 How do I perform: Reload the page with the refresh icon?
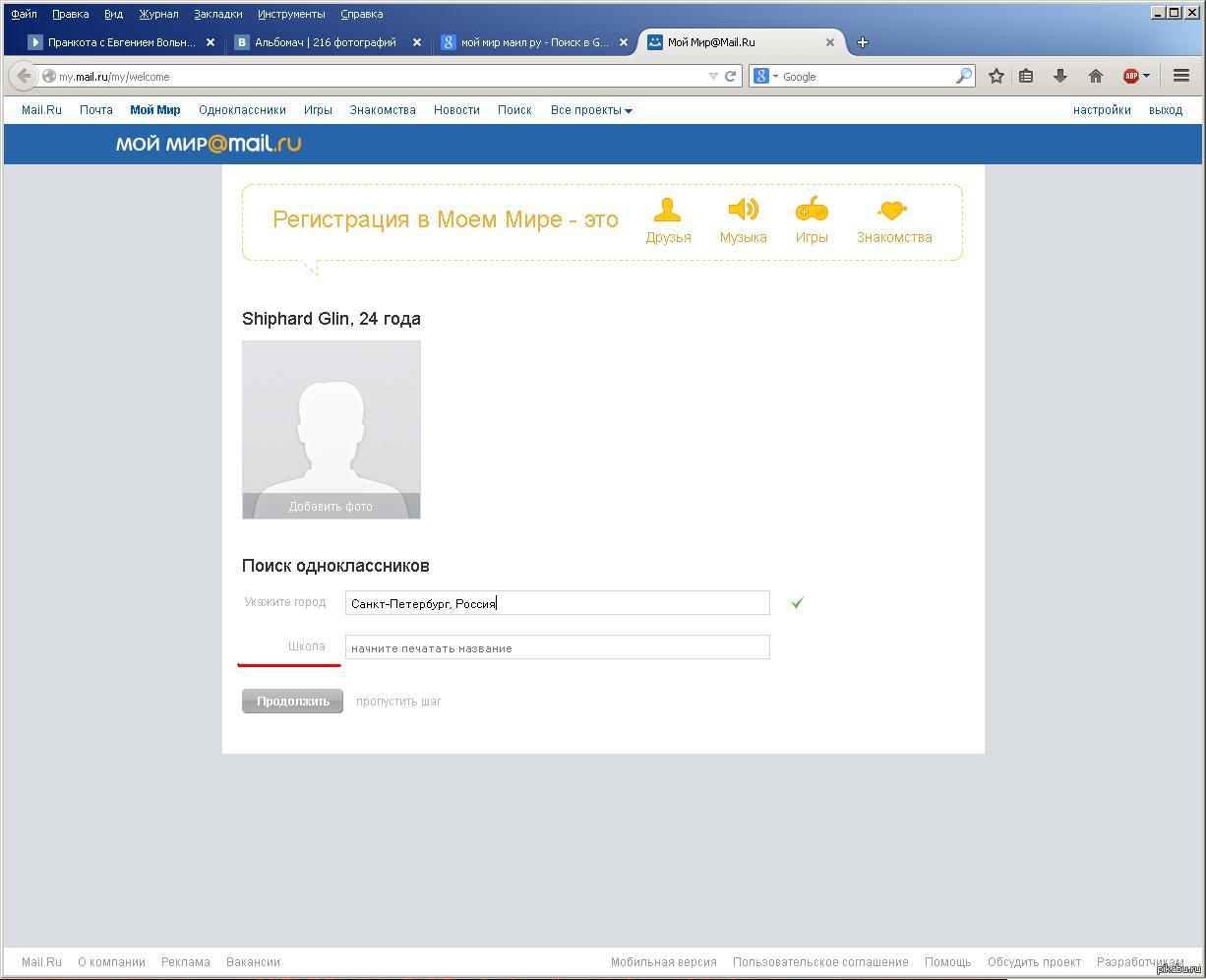pyautogui.click(x=731, y=76)
